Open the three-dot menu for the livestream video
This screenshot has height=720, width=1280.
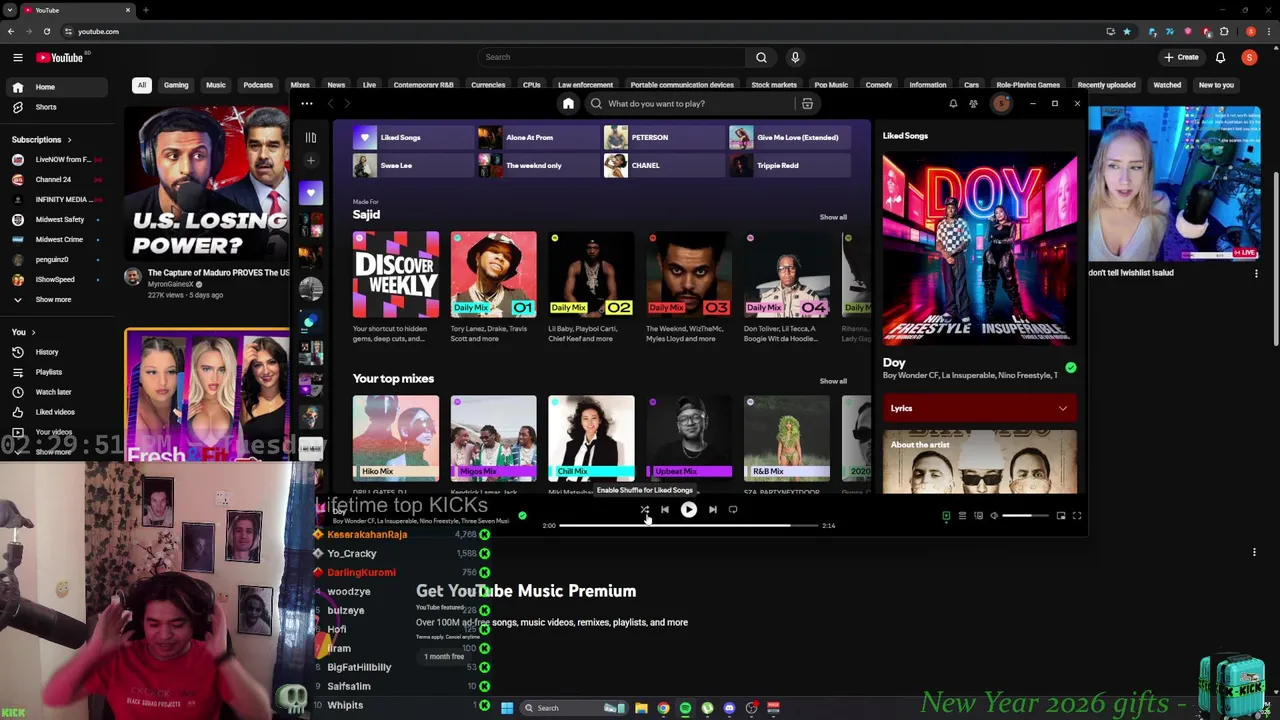pos(1256,273)
